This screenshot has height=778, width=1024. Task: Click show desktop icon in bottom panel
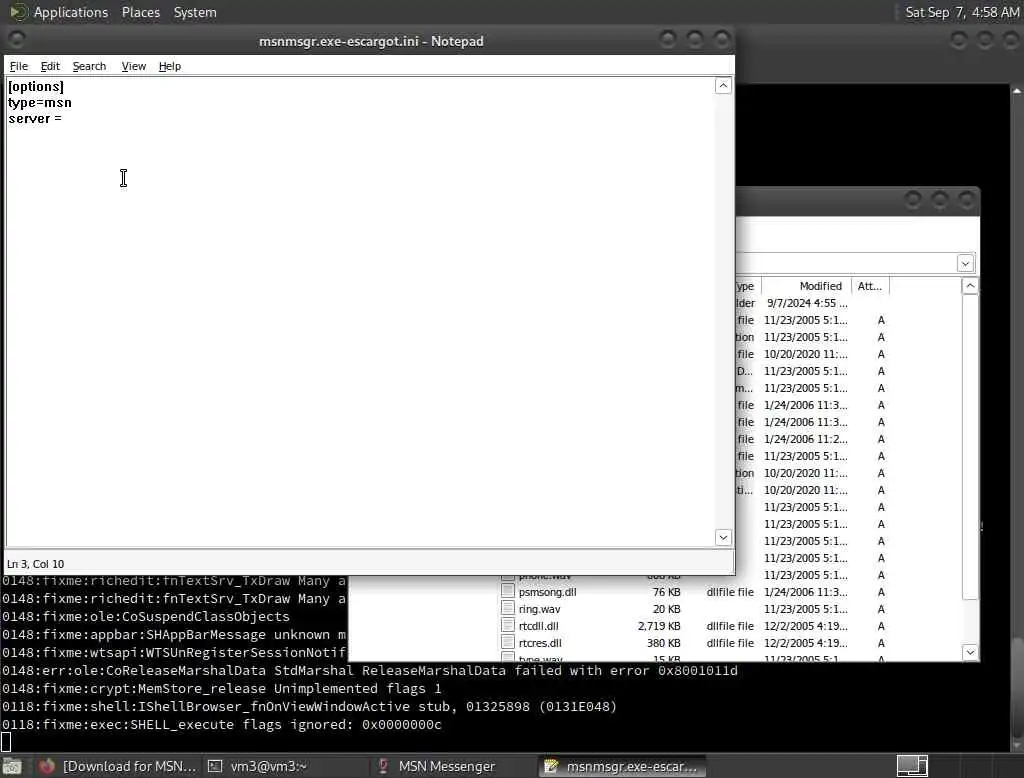coord(12,766)
